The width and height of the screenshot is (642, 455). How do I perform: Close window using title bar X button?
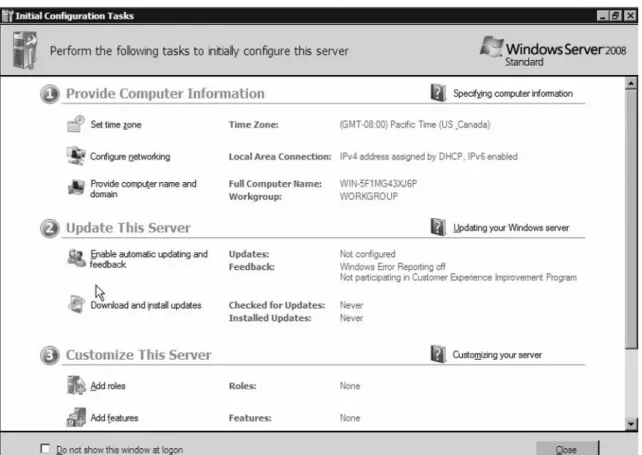click(x=630, y=16)
